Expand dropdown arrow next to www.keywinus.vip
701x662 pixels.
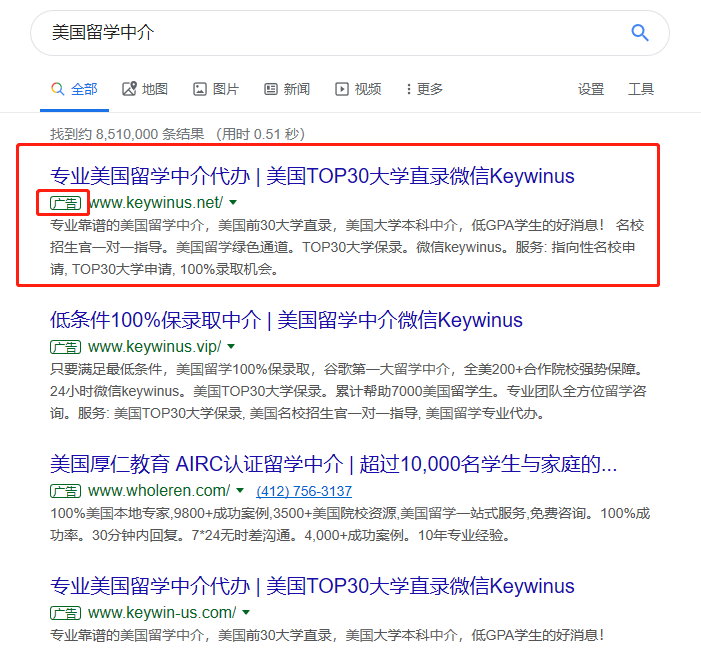pos(231,347)
